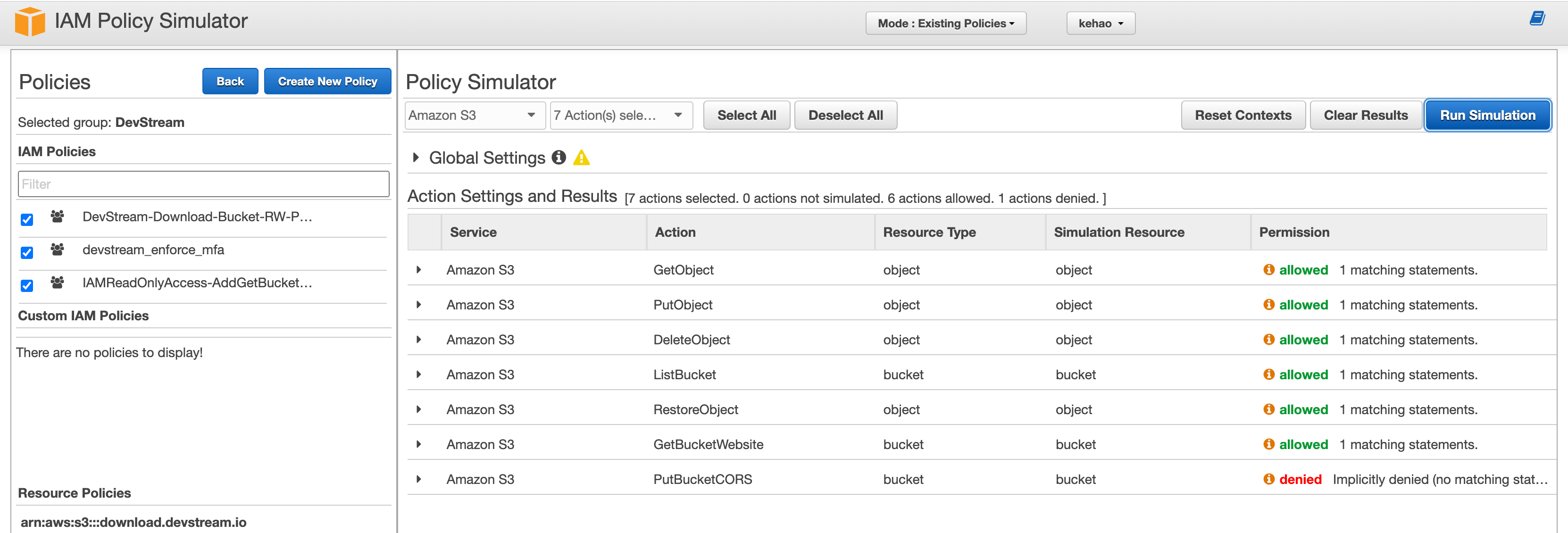Viewport: 1568px width, 533px height.
Task: Click 'Selected group: DevStream' text
Action: pyautogui.click(x=101, y=122)
